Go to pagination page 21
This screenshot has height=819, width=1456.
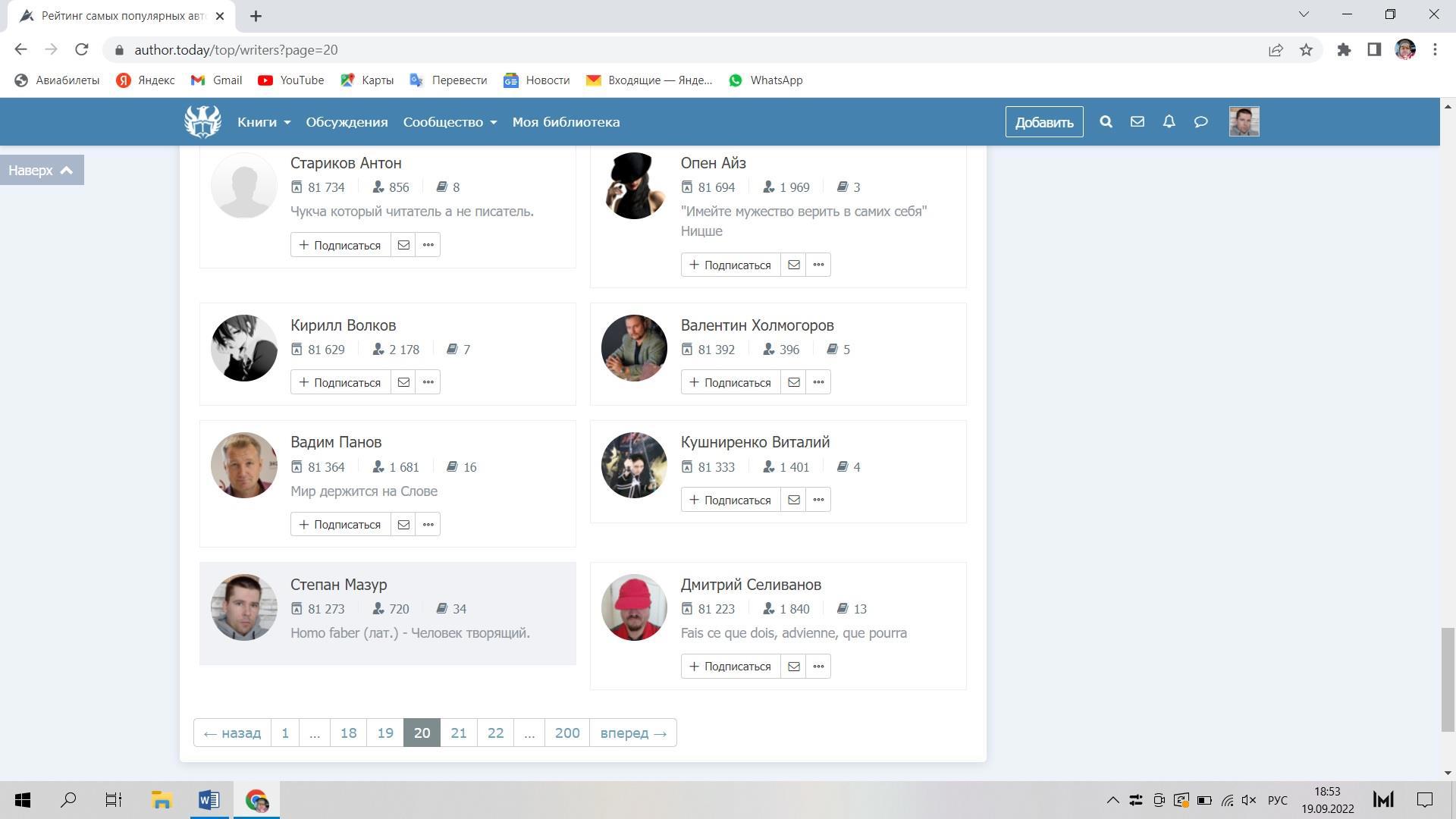pos(458,733)
